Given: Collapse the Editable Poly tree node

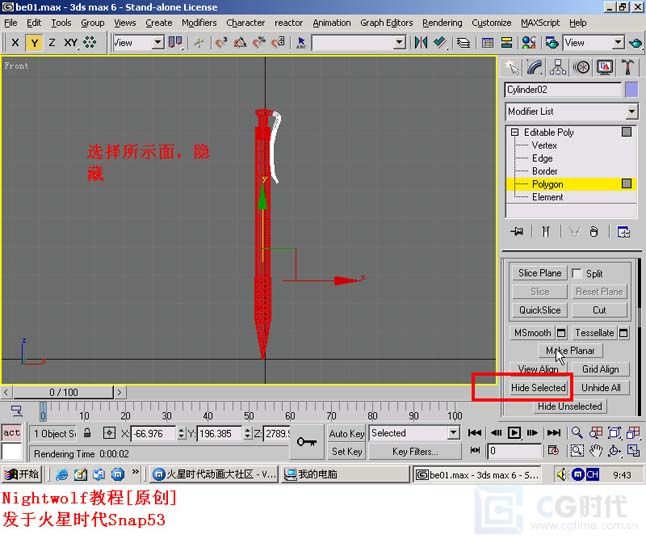Looking at the screenshot, I should coord(515,132).
